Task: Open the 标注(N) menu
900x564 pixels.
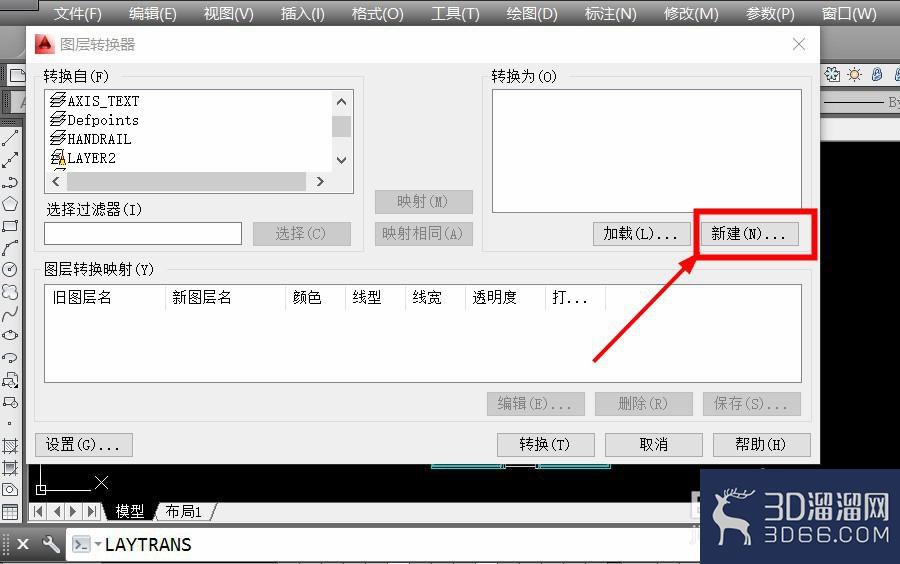Action: coord(610,13)
